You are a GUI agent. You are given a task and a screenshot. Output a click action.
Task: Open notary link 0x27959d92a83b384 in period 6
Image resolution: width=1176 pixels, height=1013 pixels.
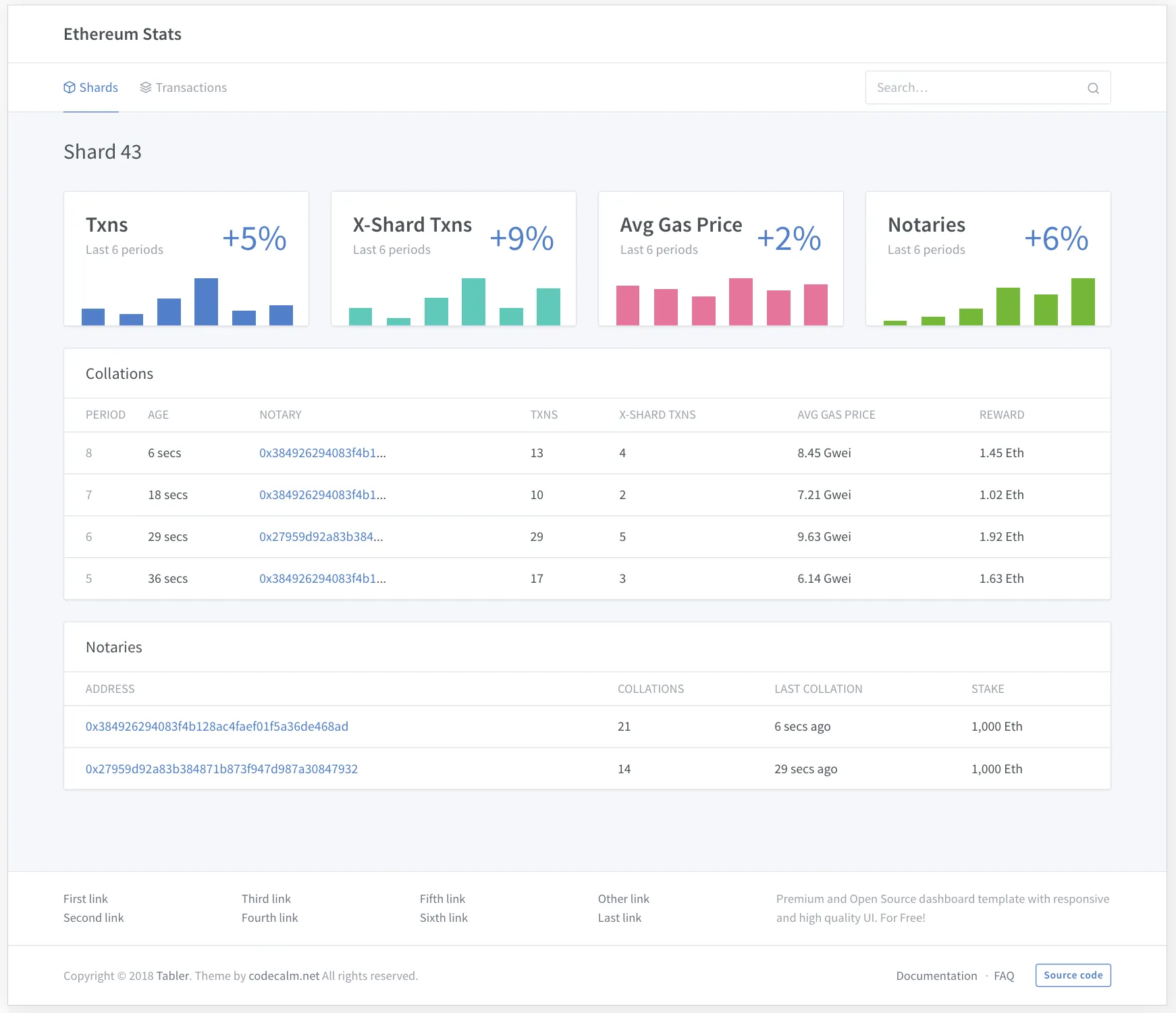click(x=321, y=537)
